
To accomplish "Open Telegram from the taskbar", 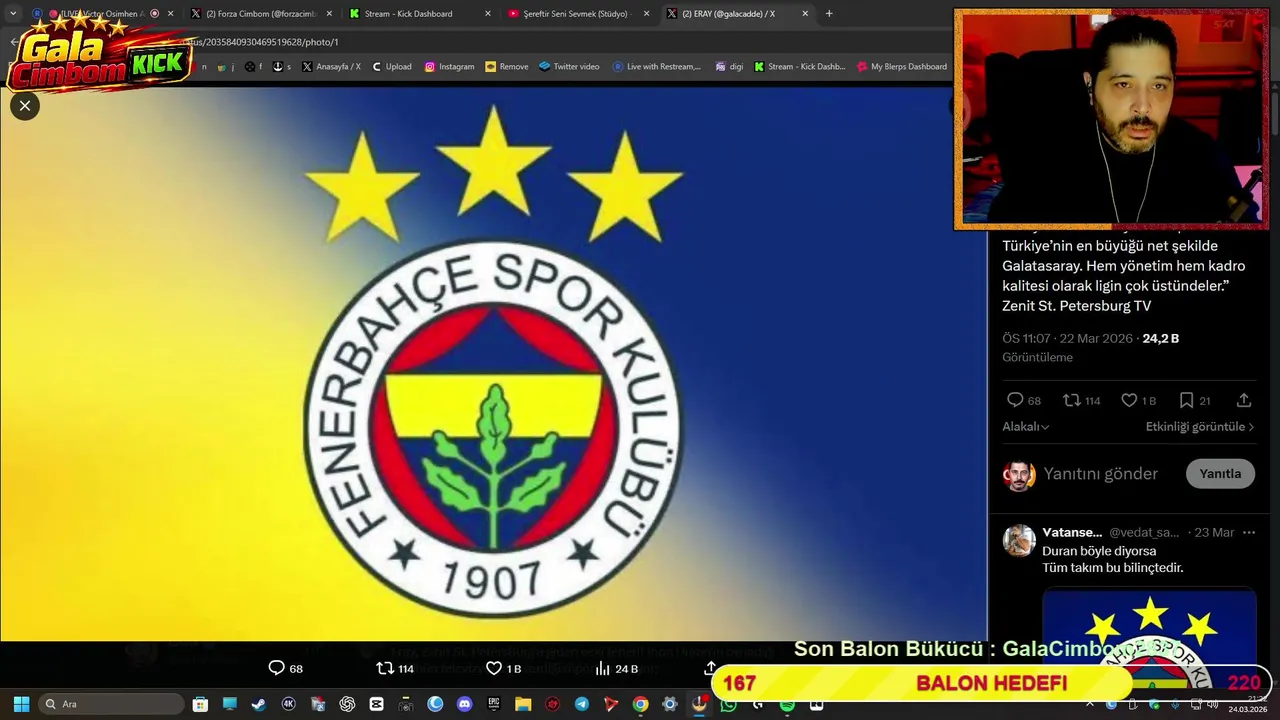I will [582, 704].
